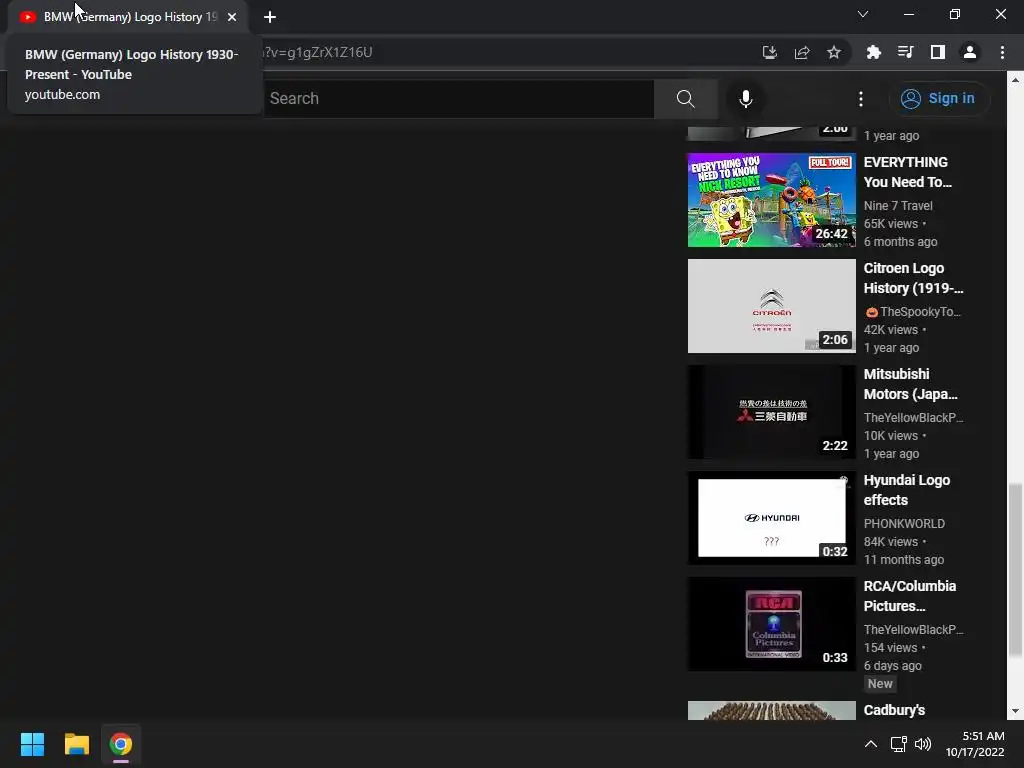
Task: Open Chrome extensions puzzle icon
Action: (x=873, y=52)
